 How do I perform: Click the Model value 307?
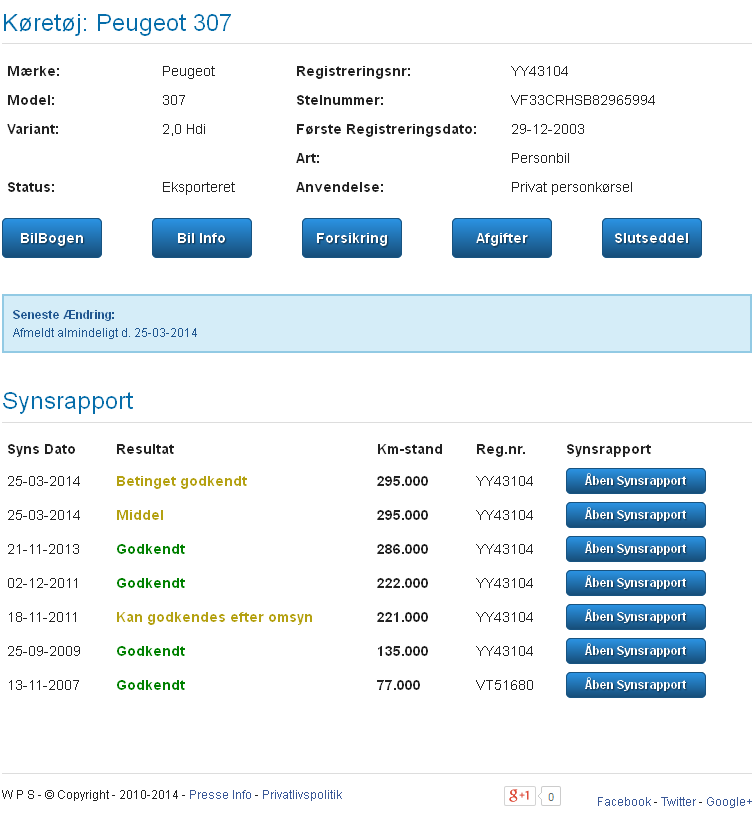coord(174,100)
